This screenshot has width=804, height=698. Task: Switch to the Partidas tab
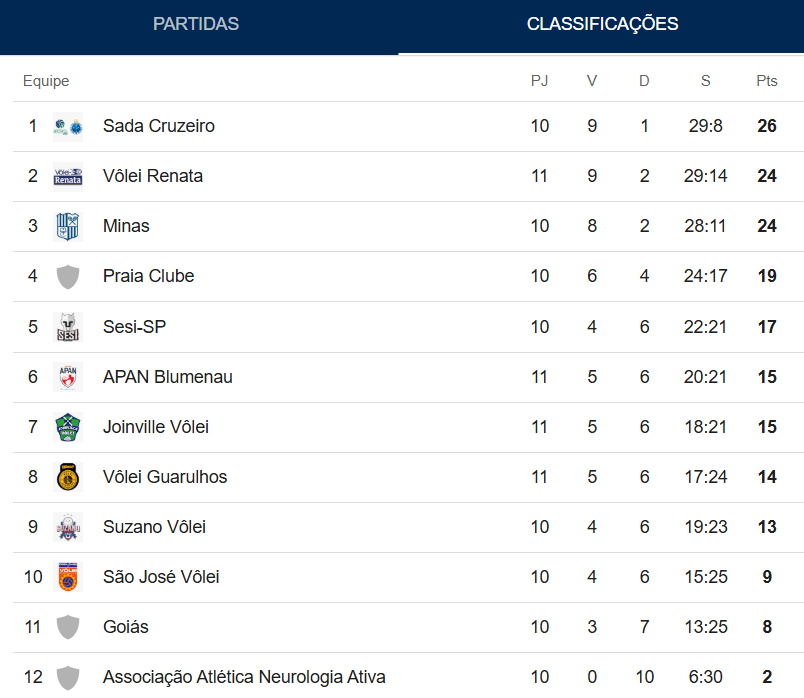(196, 24)
